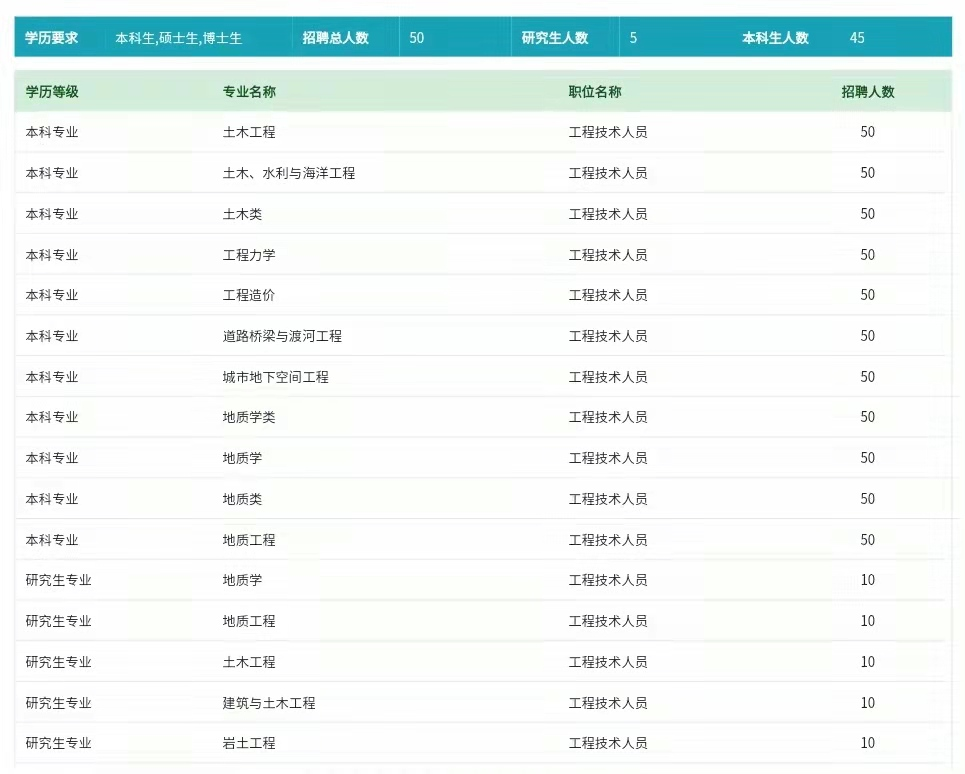The height and width of the screenshot is (774, 965).
Task: Click the 职位名称 column header
Action: coord(595,92)
